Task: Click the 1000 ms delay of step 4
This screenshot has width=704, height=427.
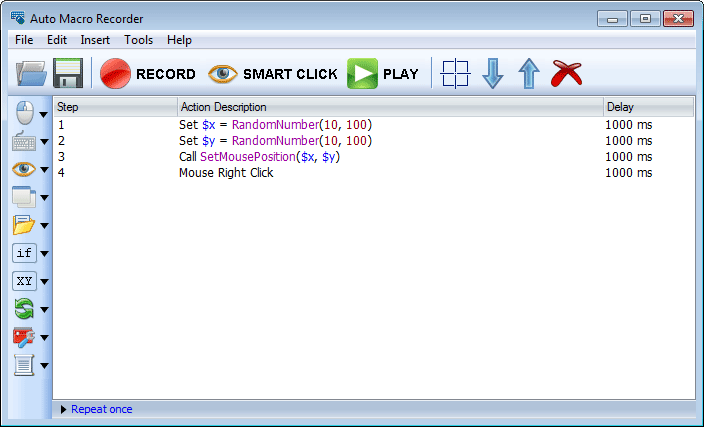Action: 629,173
